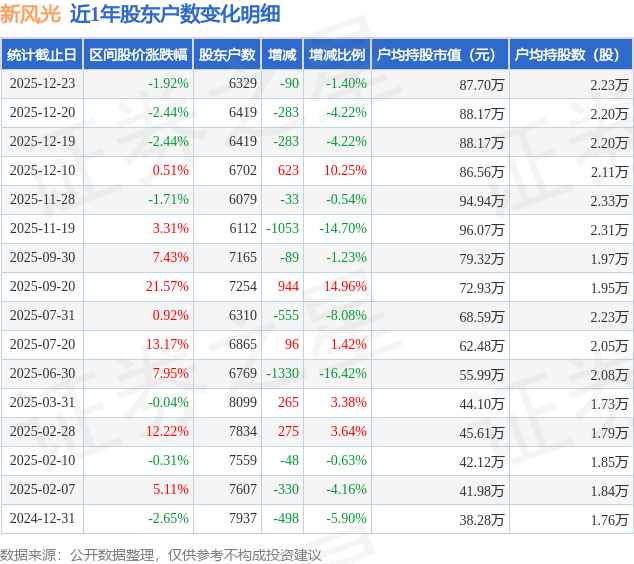Click the date cell 2025-12-23

pyautogui.click(x=42, y=83)
